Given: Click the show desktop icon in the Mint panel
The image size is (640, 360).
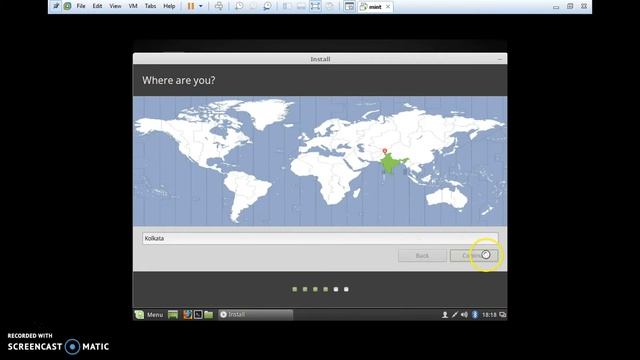Looking at the screenshot, I should pos(173,315).
